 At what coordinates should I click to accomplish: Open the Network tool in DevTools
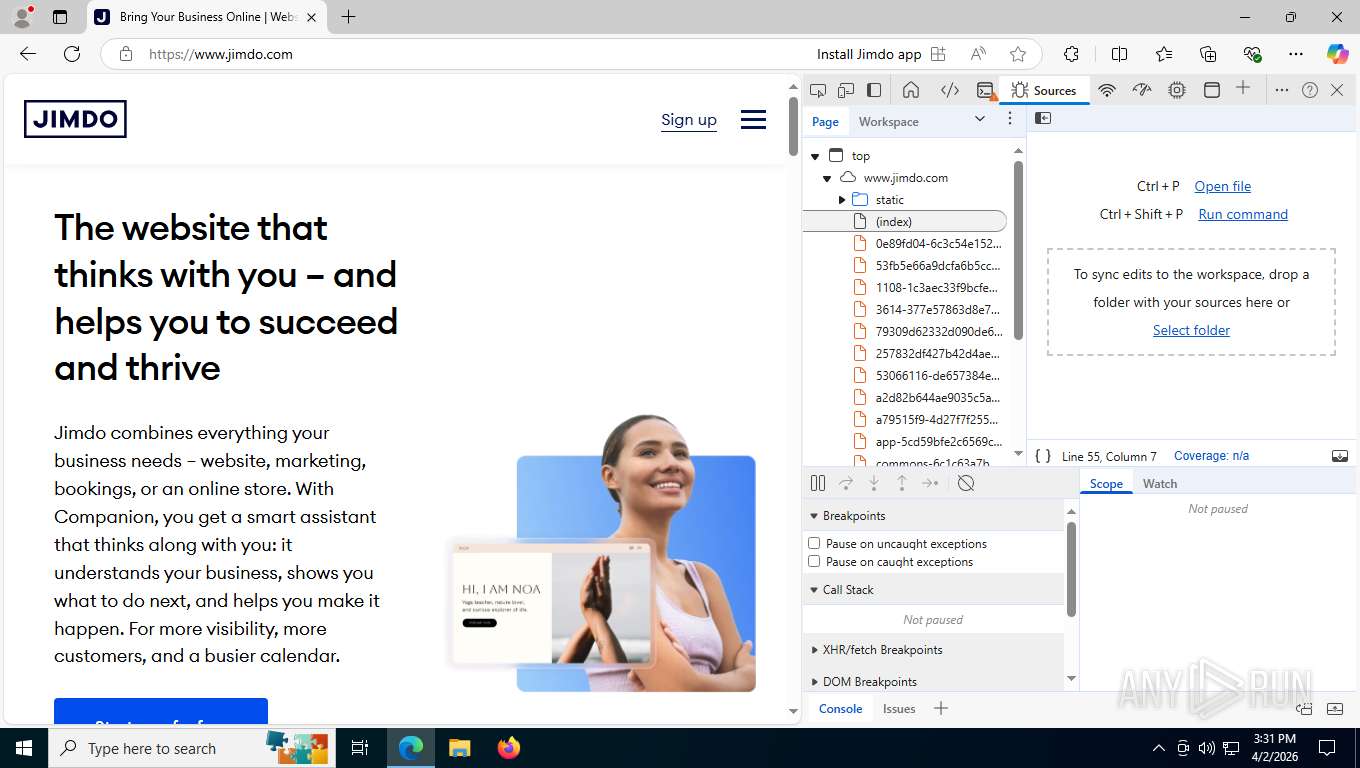[x=1107, y=90]
